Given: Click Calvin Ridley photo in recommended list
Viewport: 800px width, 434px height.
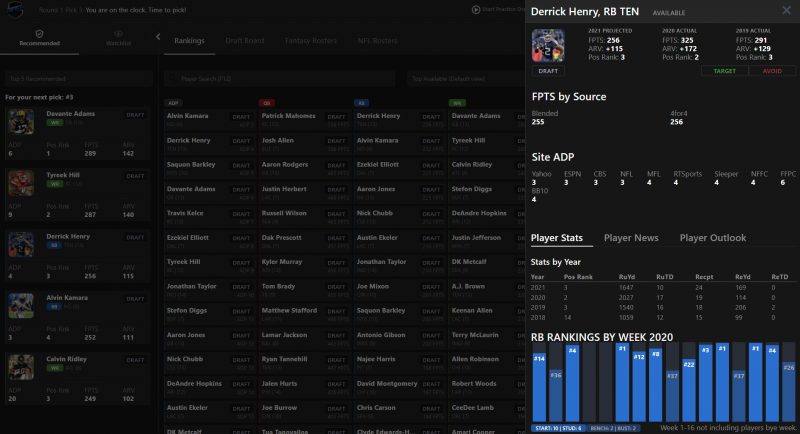Looking at the screenshot, I should 21,367.
